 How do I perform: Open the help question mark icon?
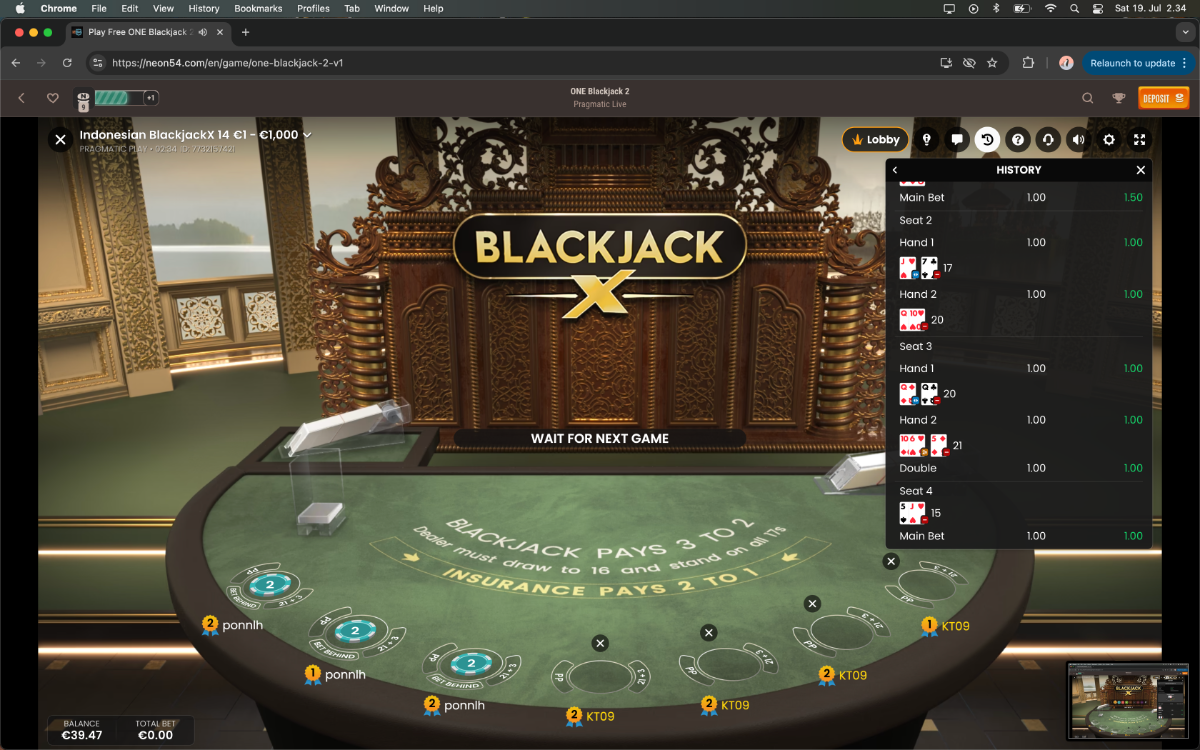1018,140
